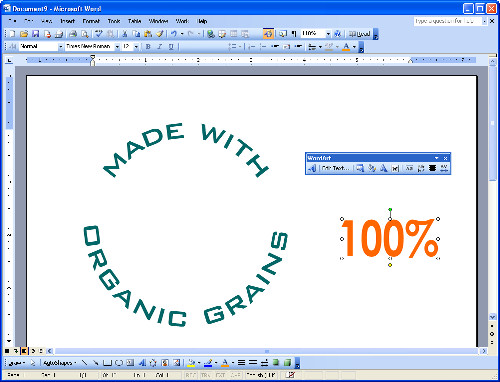Viewport: 500px width, 382px height.
Task: Click the Read button on toolbar
Action: (360, 34)
